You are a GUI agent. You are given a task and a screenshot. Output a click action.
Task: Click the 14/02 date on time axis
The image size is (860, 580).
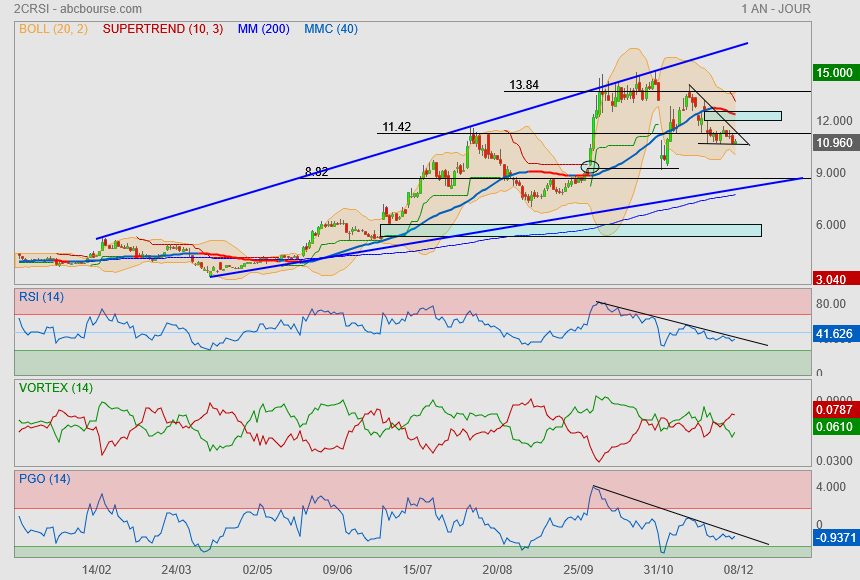coord(96,568)
